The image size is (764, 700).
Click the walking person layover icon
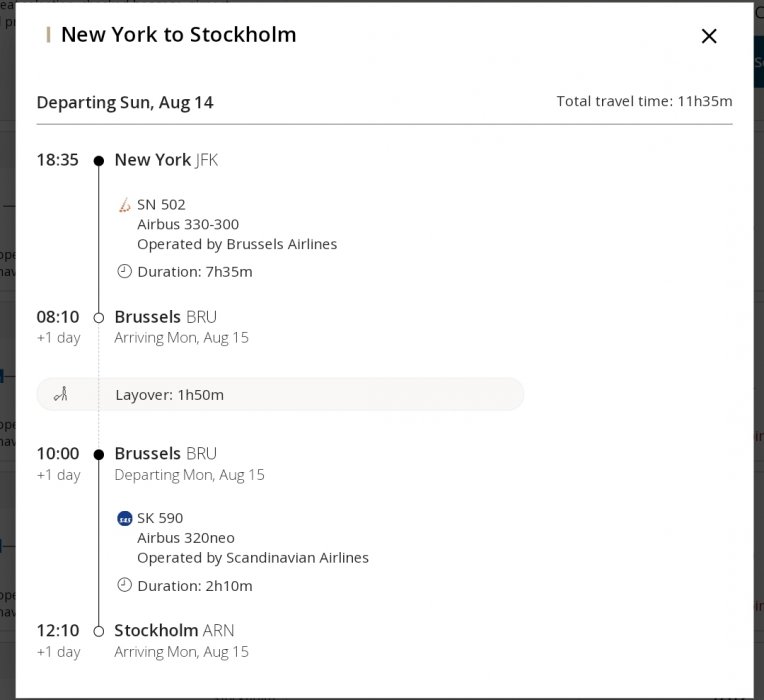point(61,394)
